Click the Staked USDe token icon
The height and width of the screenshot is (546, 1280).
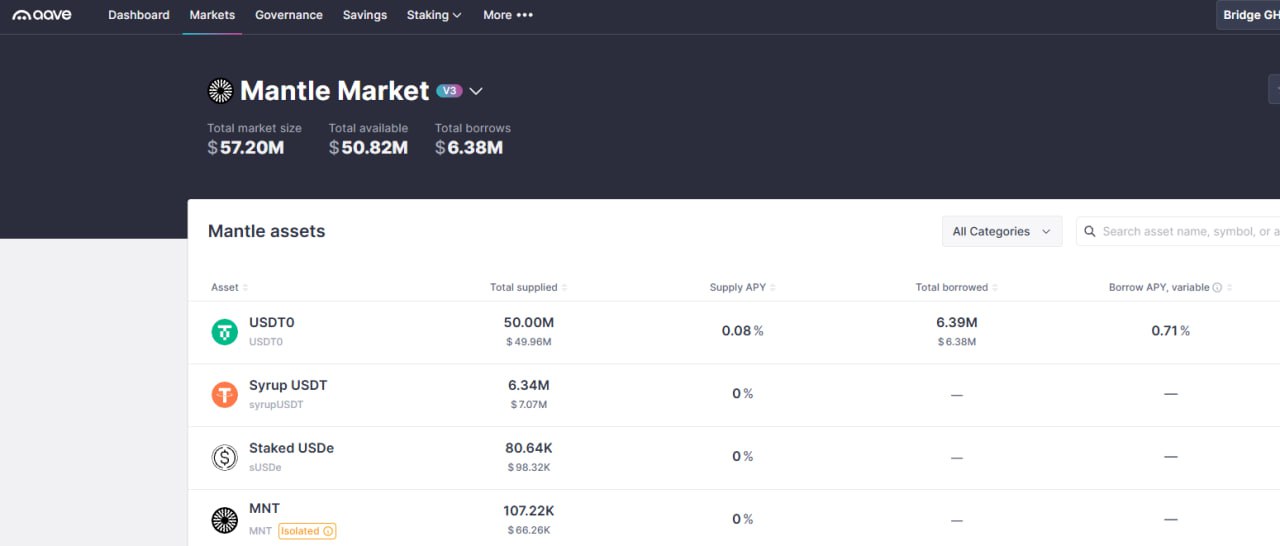tap(225, 457)
